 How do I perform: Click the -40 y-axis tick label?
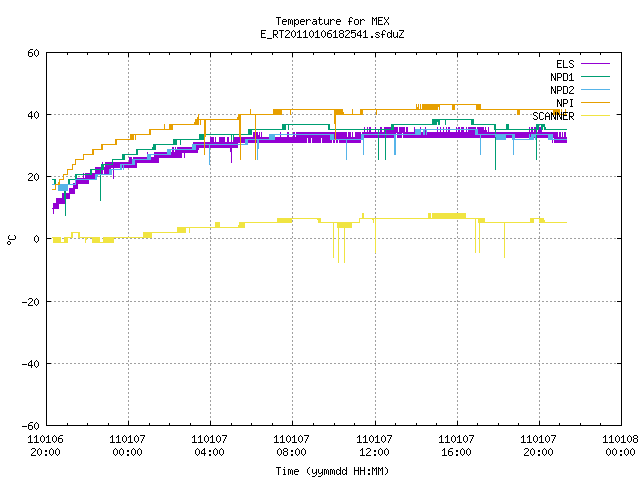point(31,364)
